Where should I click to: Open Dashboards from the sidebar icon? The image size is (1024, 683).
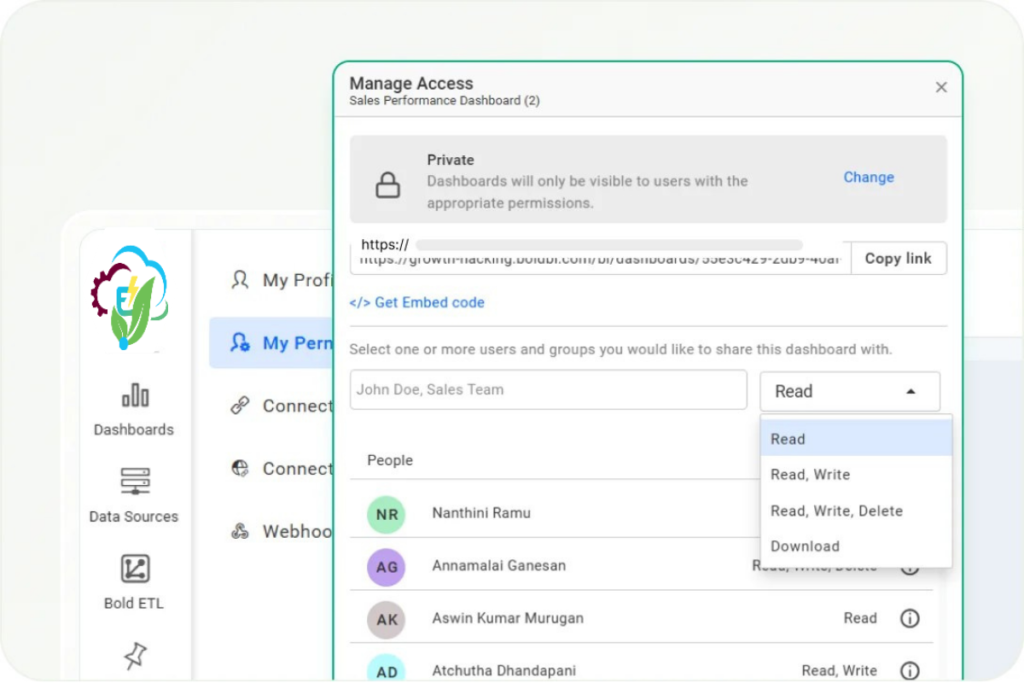click(134, 397)
